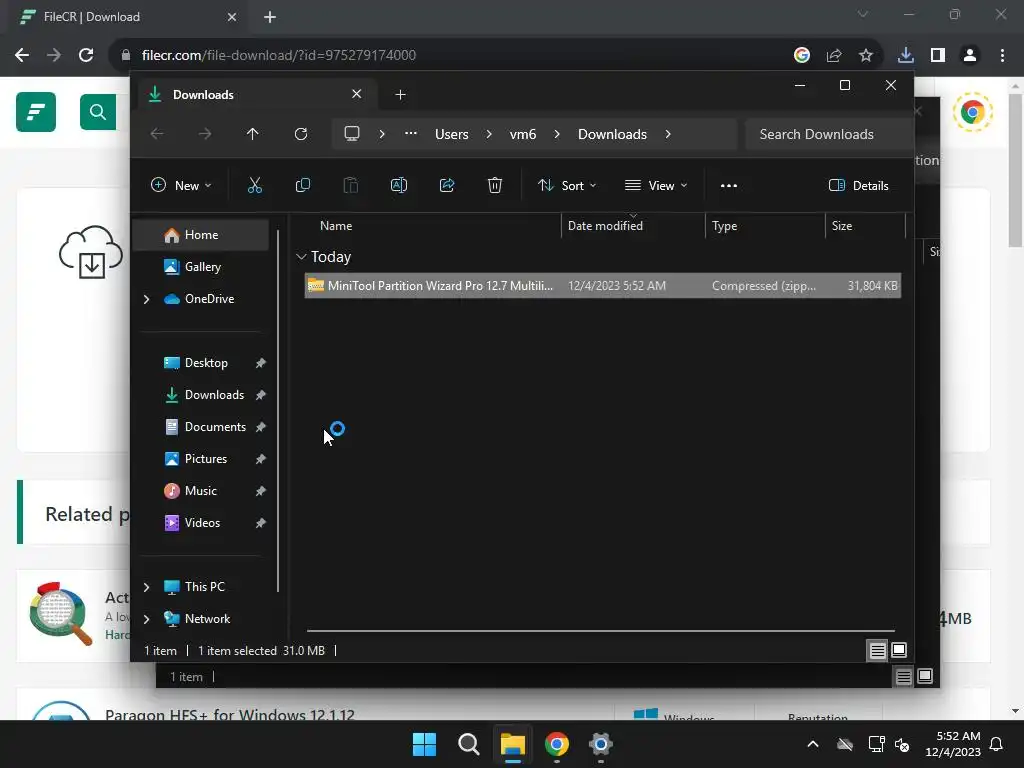The image size is (1024, 768).
Task: Click the Explorer forward arrow
Action: pos(205,134)
